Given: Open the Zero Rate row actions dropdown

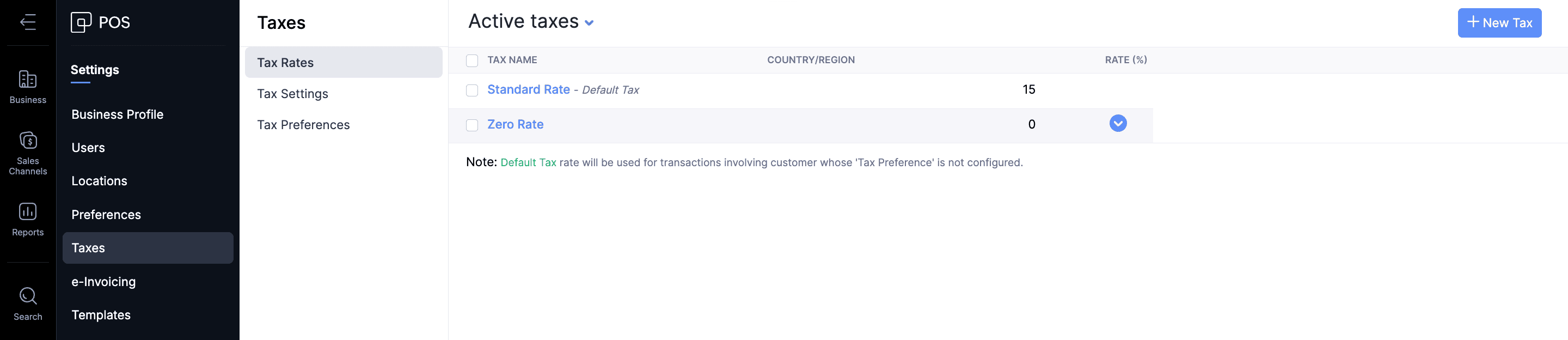Looking at the screenshot, I should tap(1118, 124).
